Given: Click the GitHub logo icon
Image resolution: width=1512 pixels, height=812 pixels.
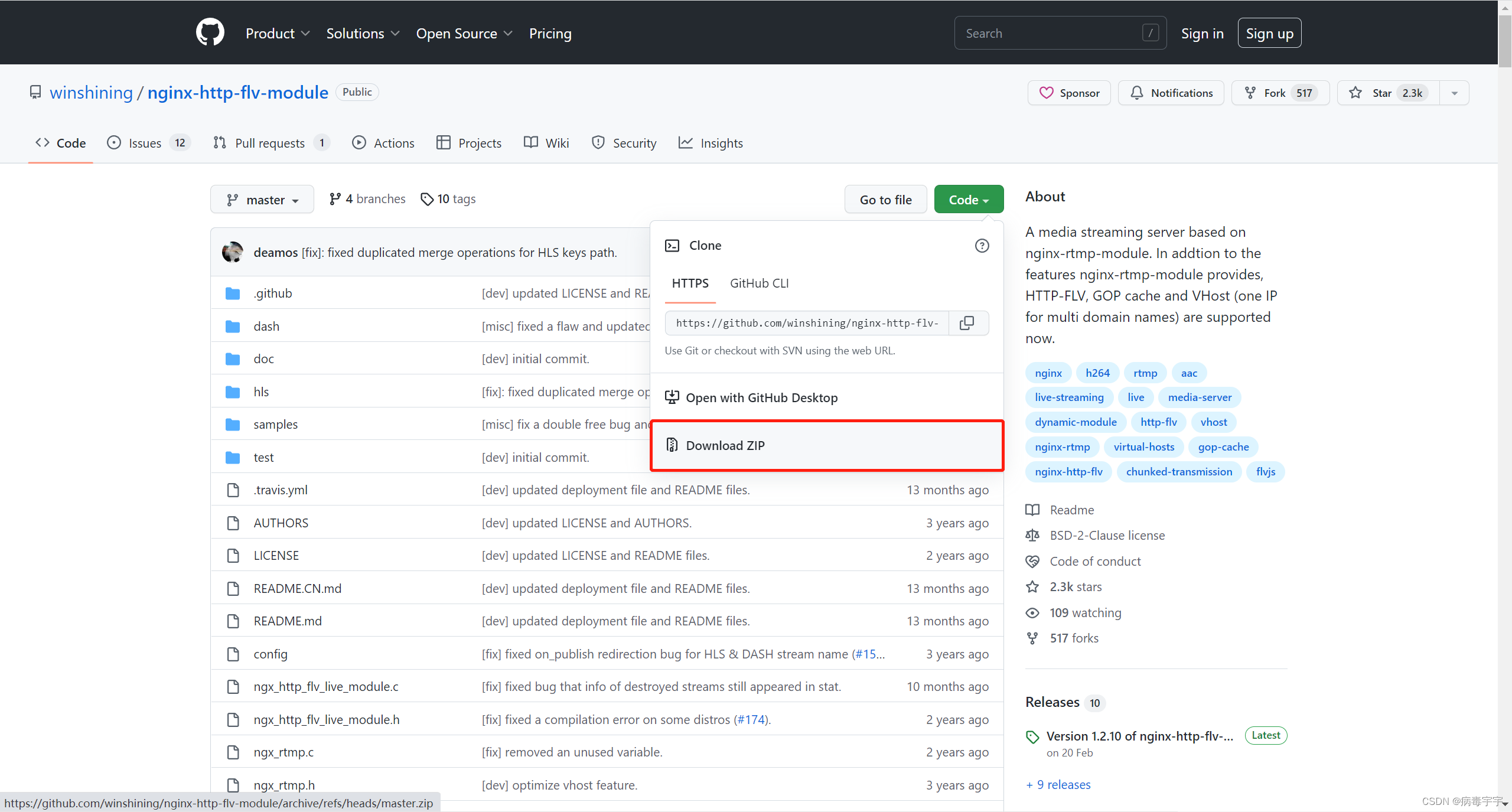Looking at the screenshot, I should 210,32.
